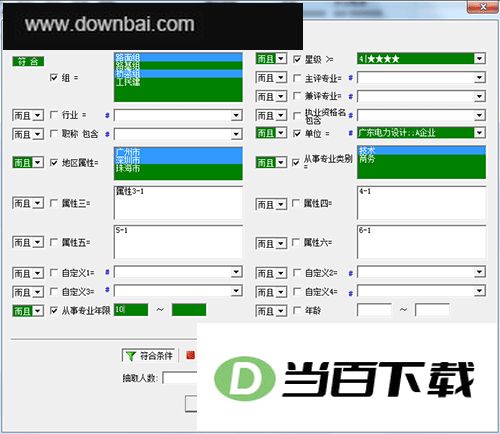This screenshot has width=500, height=434.
Task: Enable the 自定义1= checkbox
Action: (x=54, y=273)
